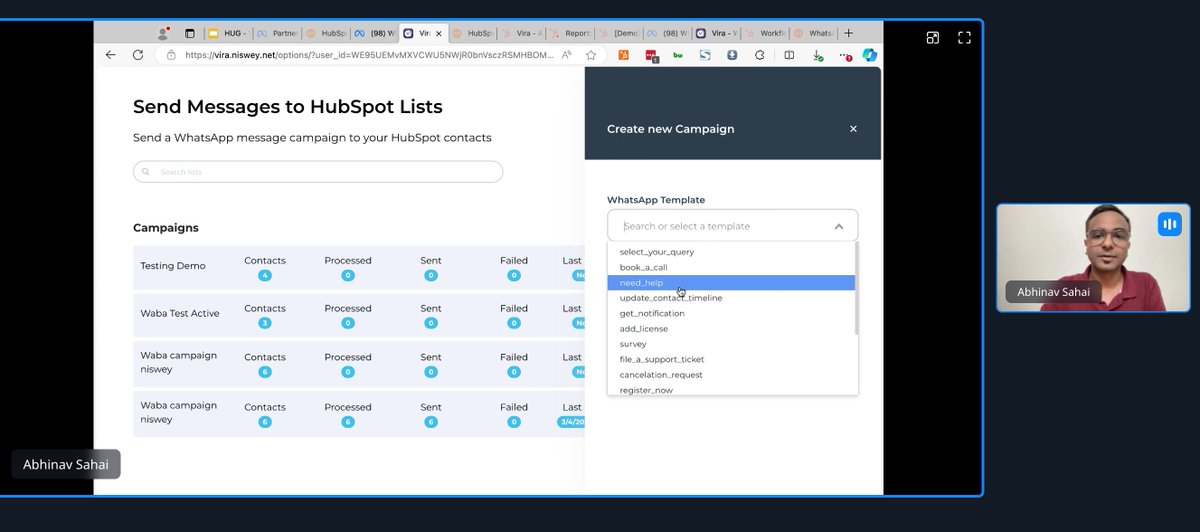Click Processed badge in Testing Demo row
Screen dimensions: 1200x532
click(x=348, y=275)
